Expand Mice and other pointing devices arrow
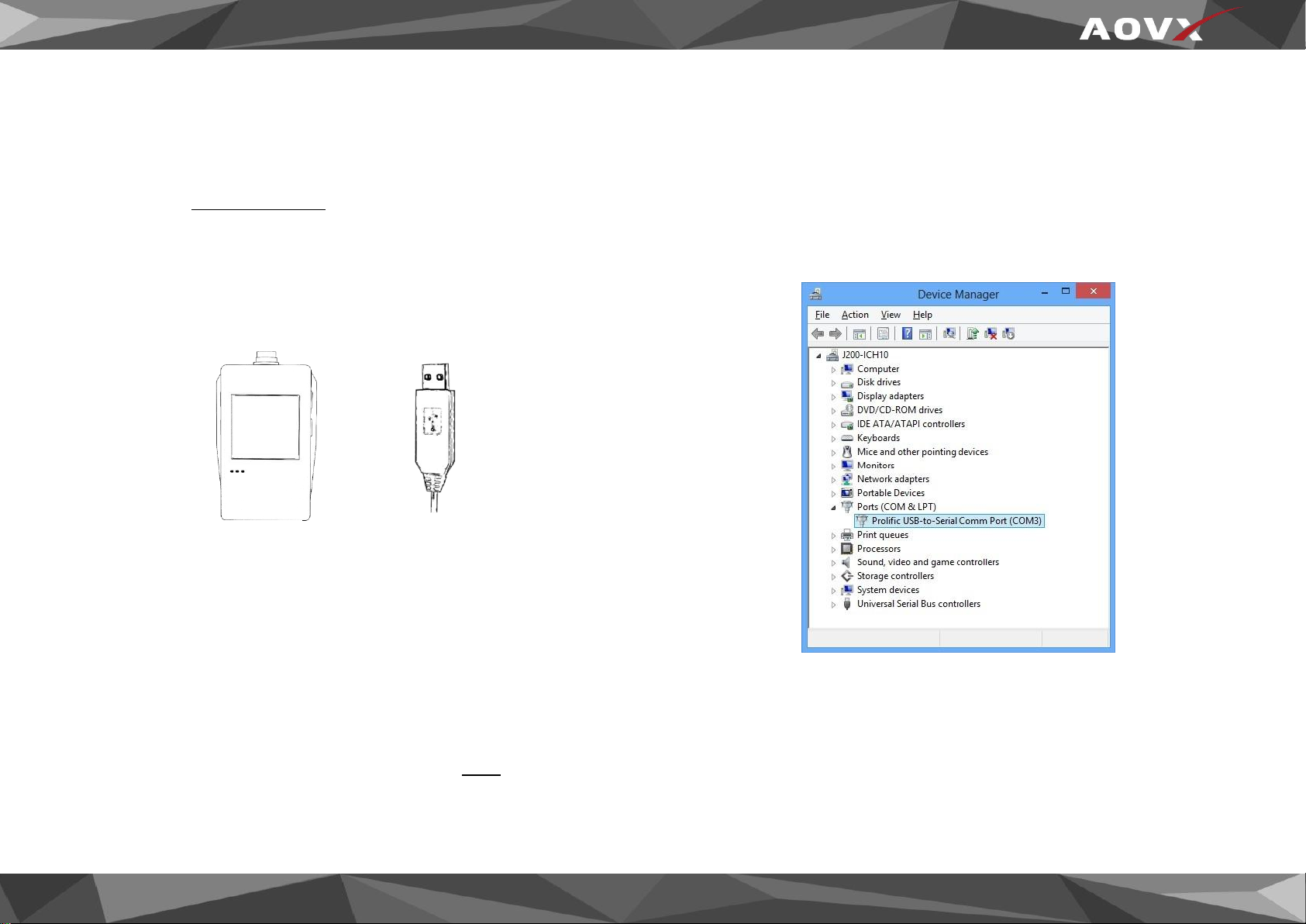The image size is (1306, 924). pyautogui.click(x=834, y=453)
